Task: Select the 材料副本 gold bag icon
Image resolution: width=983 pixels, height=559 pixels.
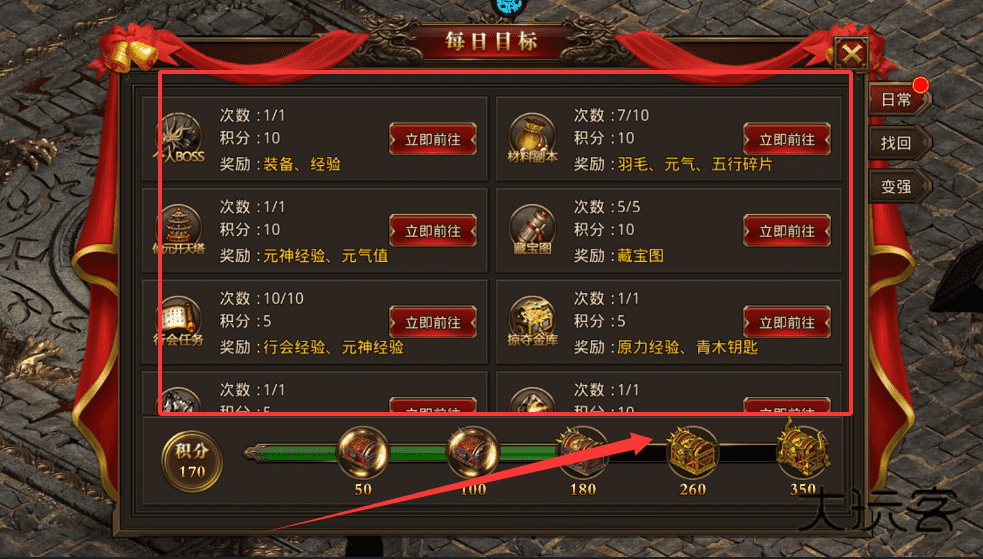Action: pos(532,138)
